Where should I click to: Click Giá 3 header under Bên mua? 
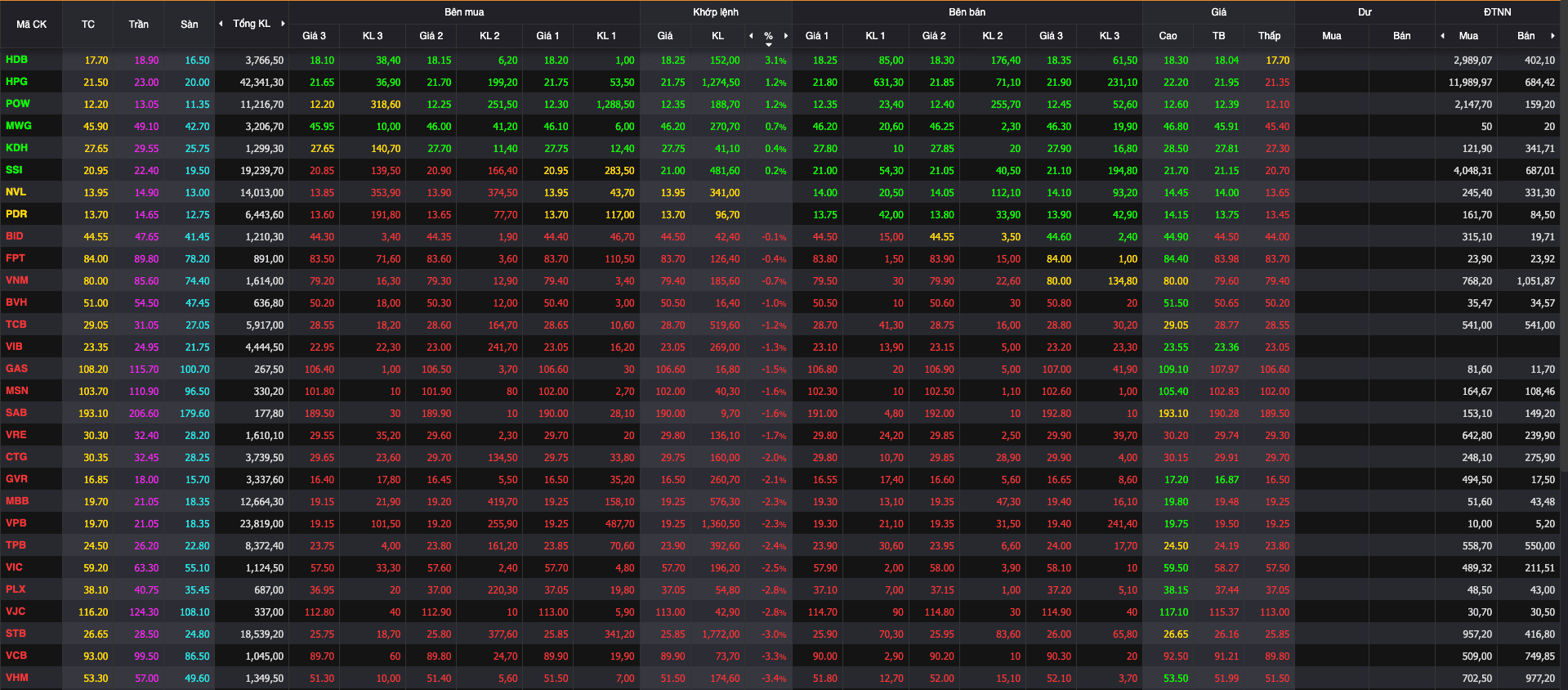pyautogui.click(x=314, y=36)
